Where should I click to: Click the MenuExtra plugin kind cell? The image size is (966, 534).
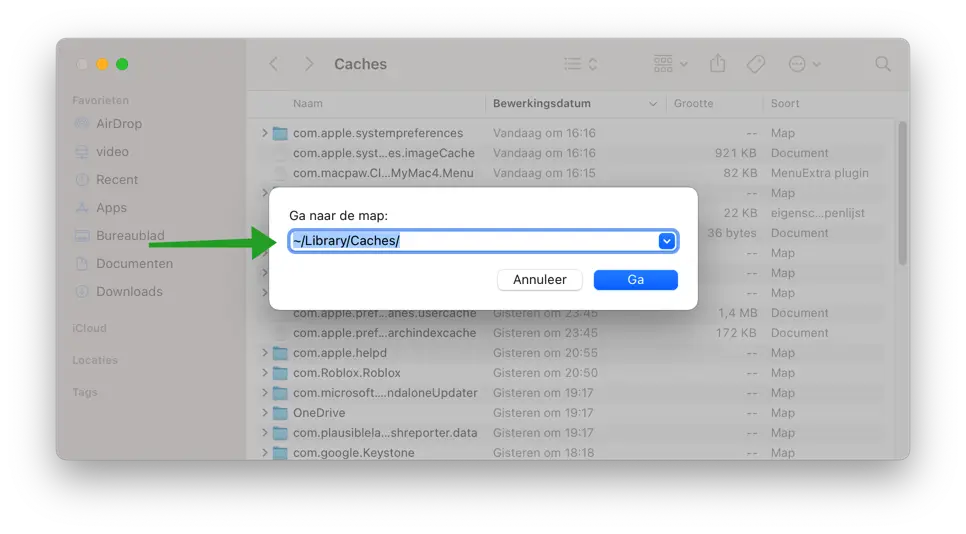pos(819,173)
